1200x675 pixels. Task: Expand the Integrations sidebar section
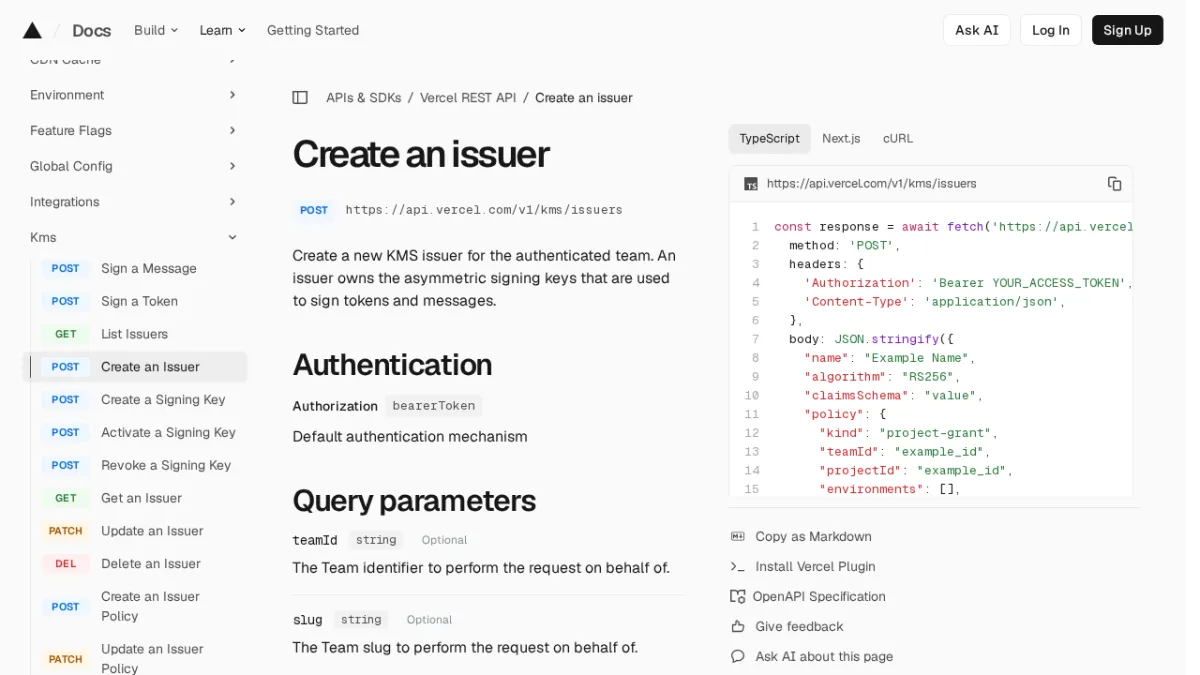click(134, 202)
